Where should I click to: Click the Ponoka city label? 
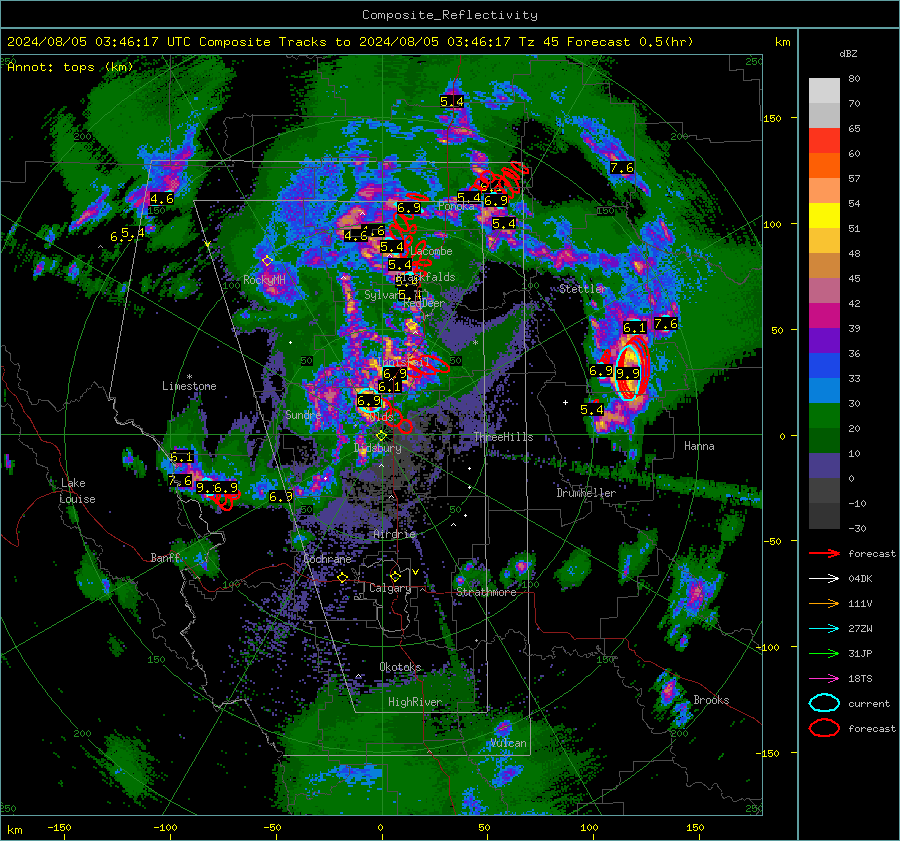(456, 206)
